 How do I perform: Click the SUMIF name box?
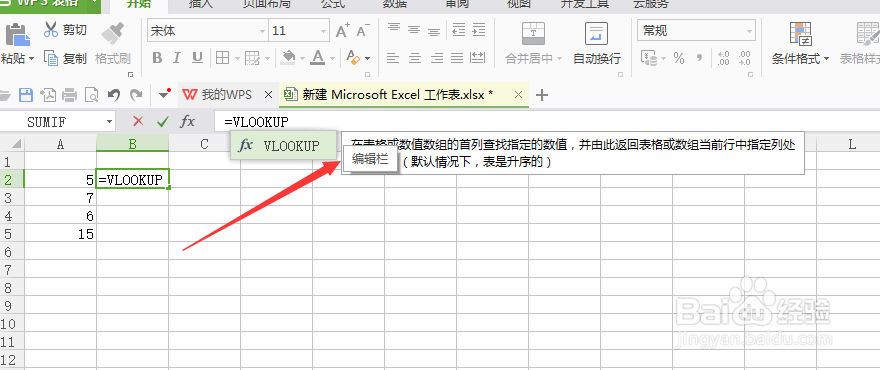[58, 121]
